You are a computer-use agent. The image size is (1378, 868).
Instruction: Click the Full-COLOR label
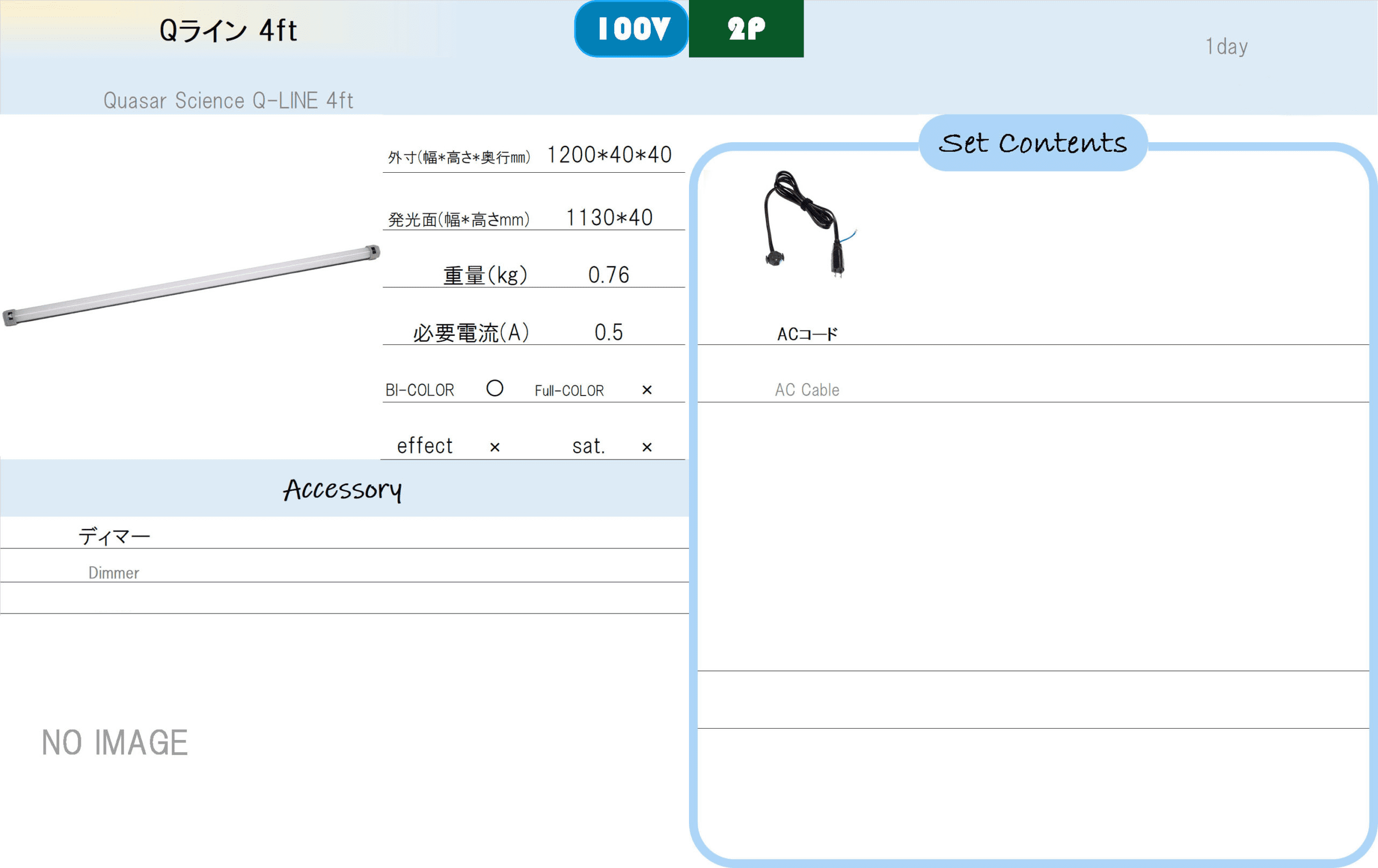click(570, 391)
